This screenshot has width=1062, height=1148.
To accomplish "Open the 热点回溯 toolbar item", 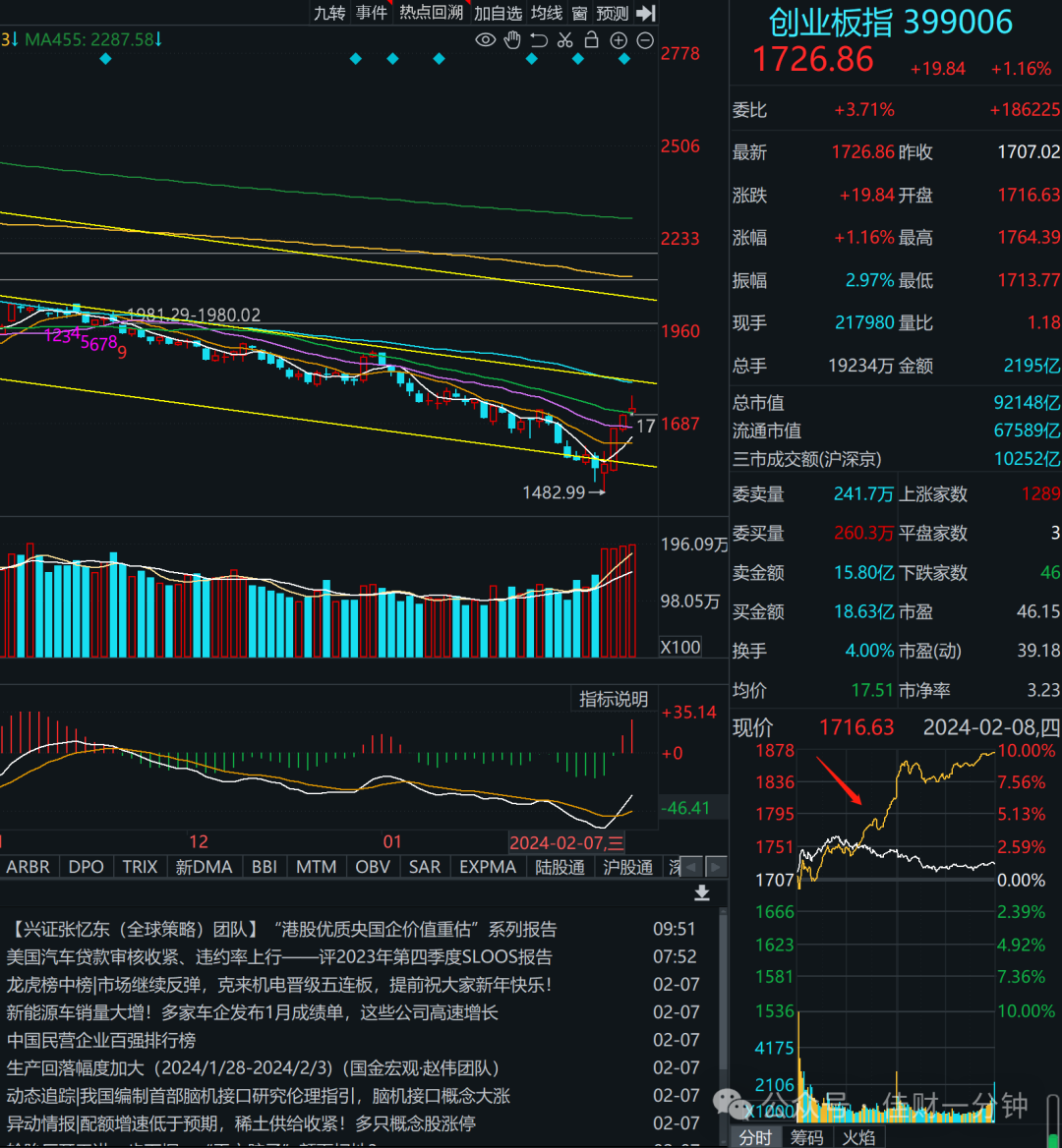I will 431,13.
